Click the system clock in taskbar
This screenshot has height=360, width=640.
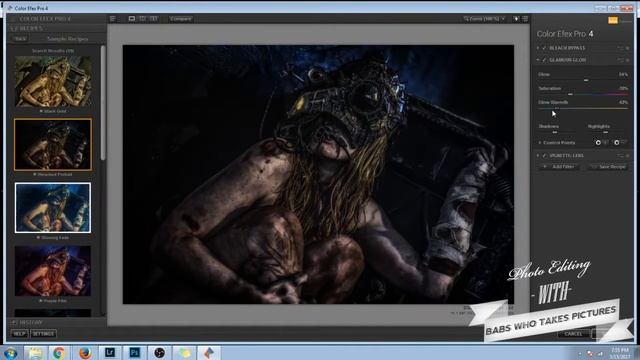click(x=620, y=353)
